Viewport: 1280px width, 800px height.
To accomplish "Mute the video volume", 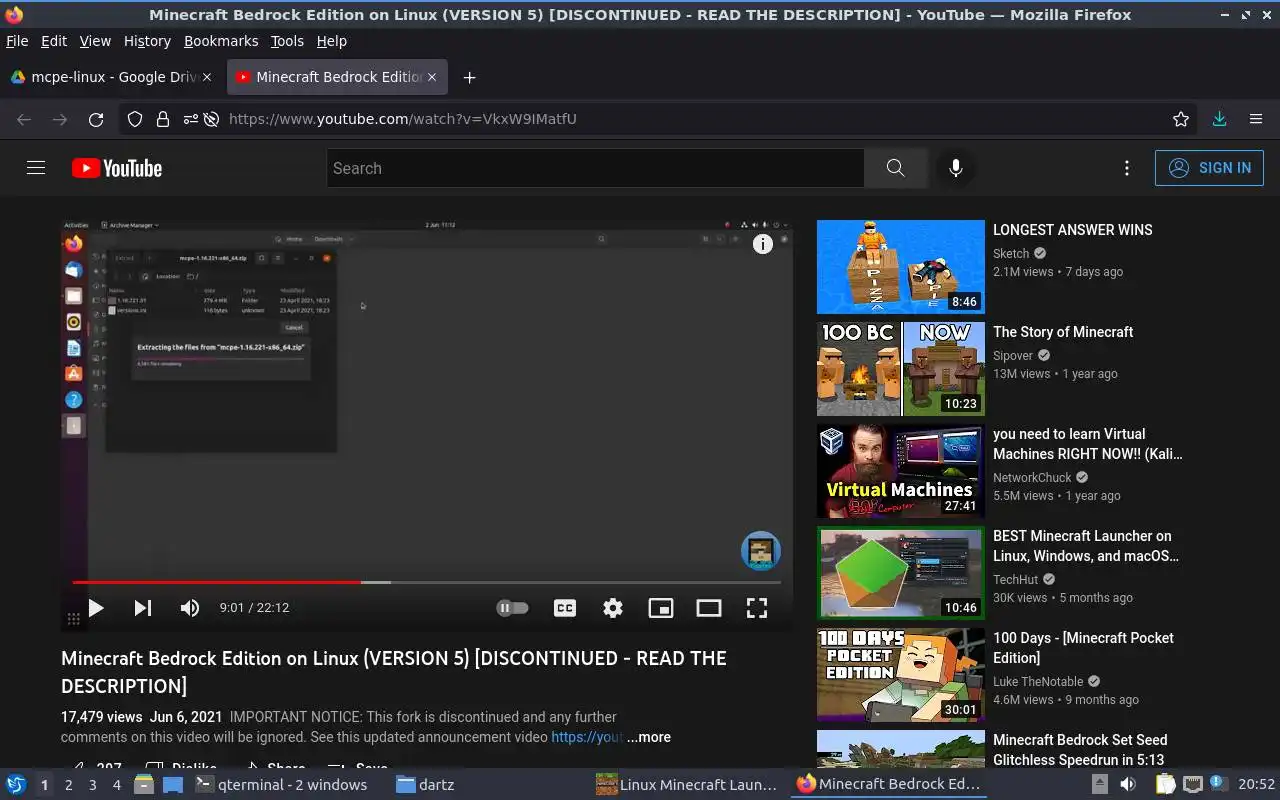I will (x=190, y=608).
